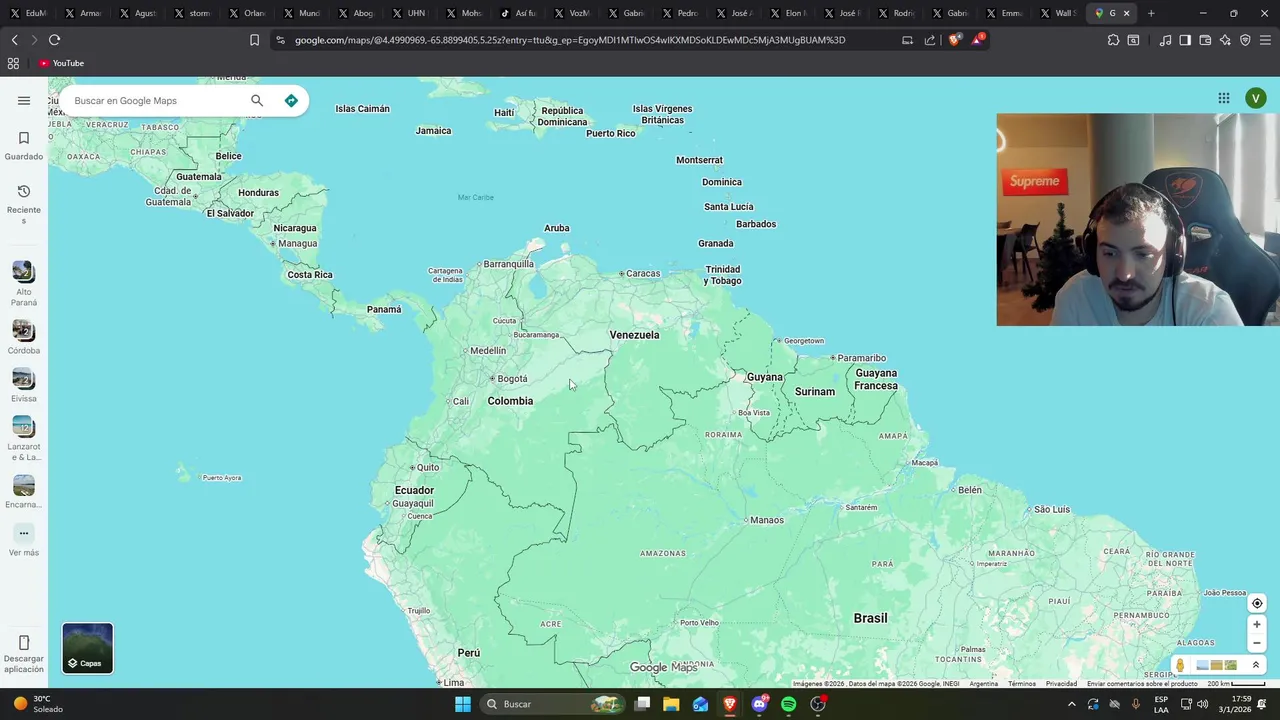Open File Explorer from taskbar
1280x720 pixels.
[671, 704]
